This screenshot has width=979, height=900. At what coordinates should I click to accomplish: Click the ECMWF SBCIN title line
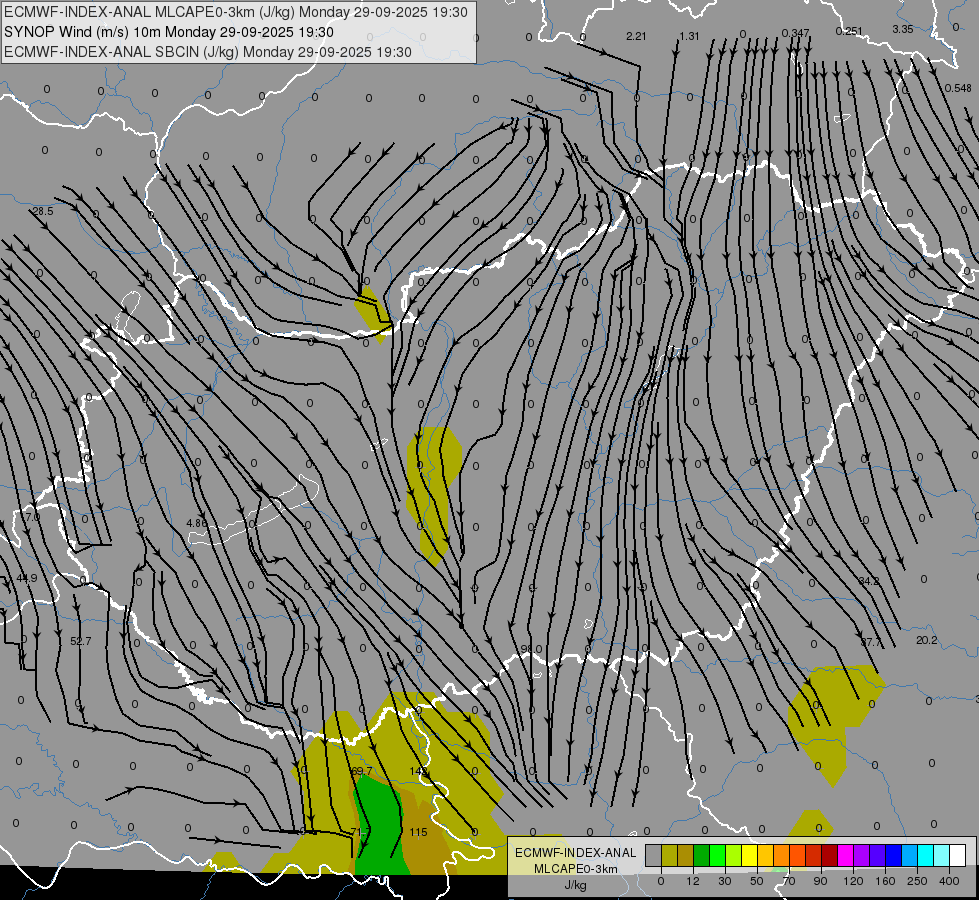[x=208, y=52]
